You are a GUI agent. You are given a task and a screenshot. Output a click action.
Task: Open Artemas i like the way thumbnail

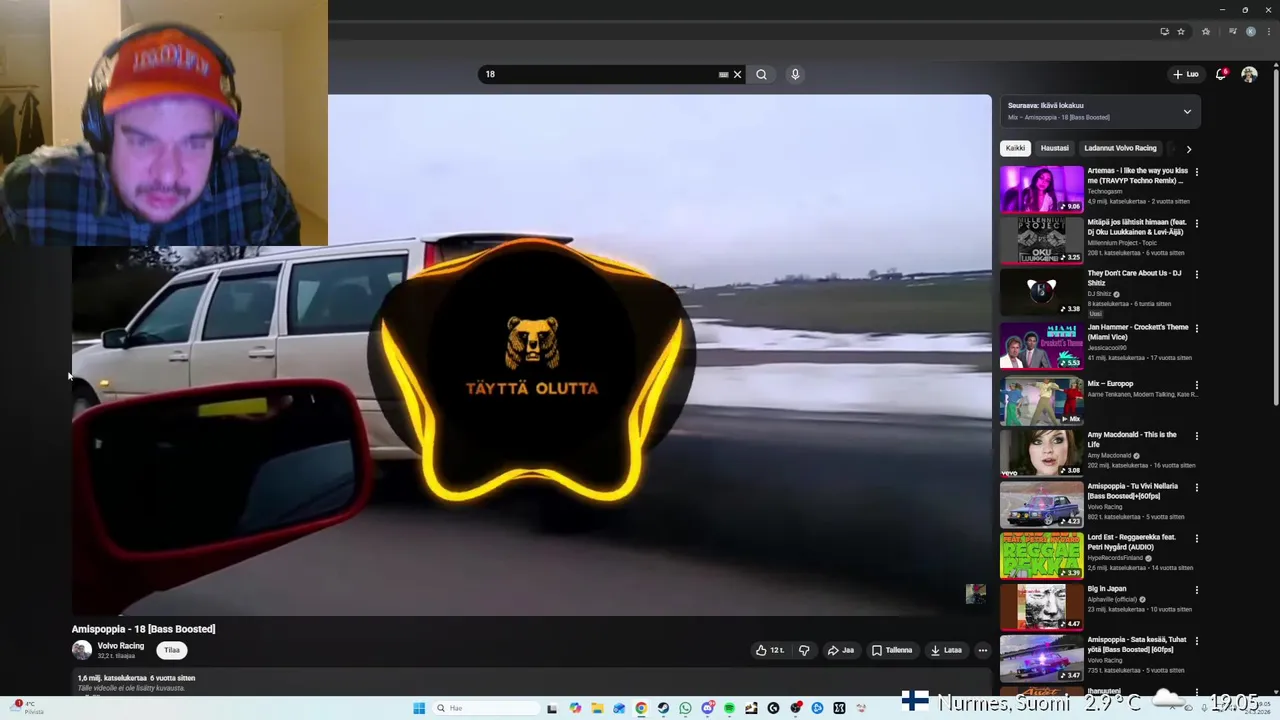(1041, 189)
